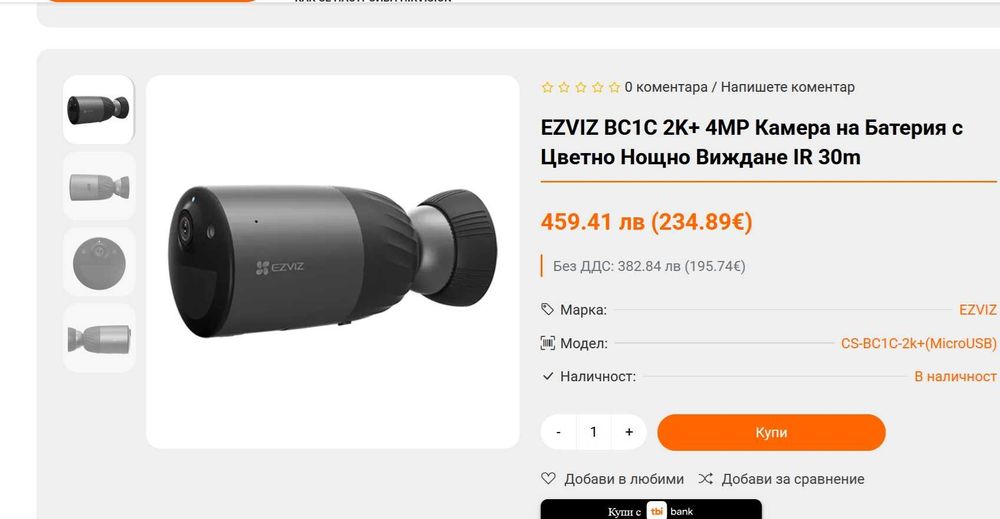Image resolution: width=1000 pixels, height=519 pixels.
Task: Open the Напишете коментар link
Action: 788,87
